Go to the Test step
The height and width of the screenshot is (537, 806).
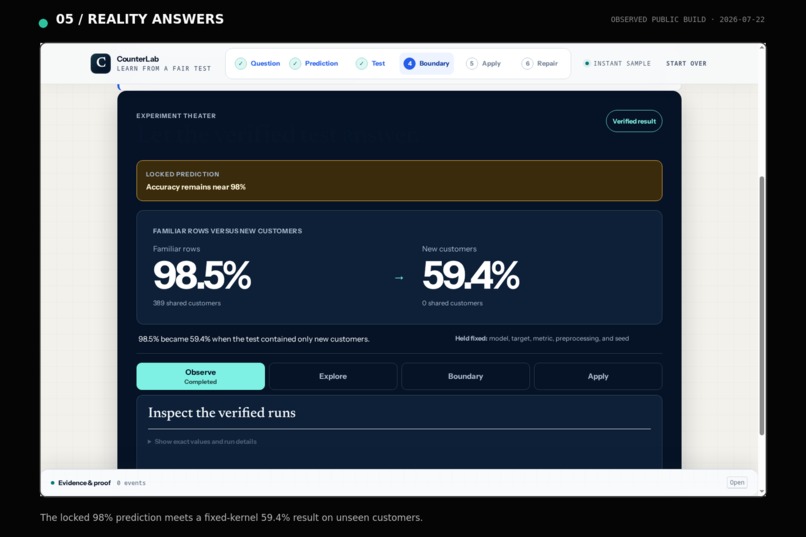[x=371, y=64]
